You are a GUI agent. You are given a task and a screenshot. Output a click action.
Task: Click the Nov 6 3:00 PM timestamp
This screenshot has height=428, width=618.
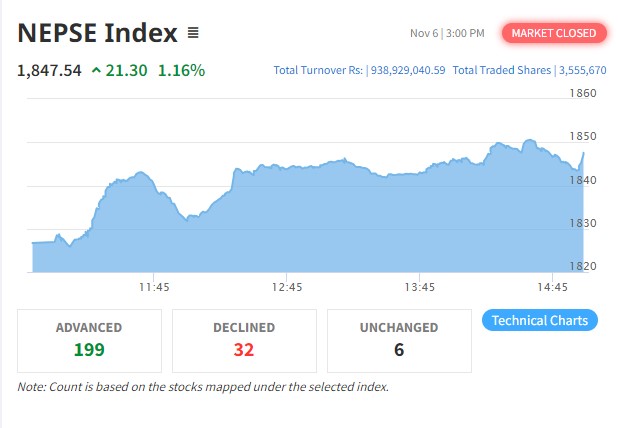pyautogui.click(x=447, y=33)
